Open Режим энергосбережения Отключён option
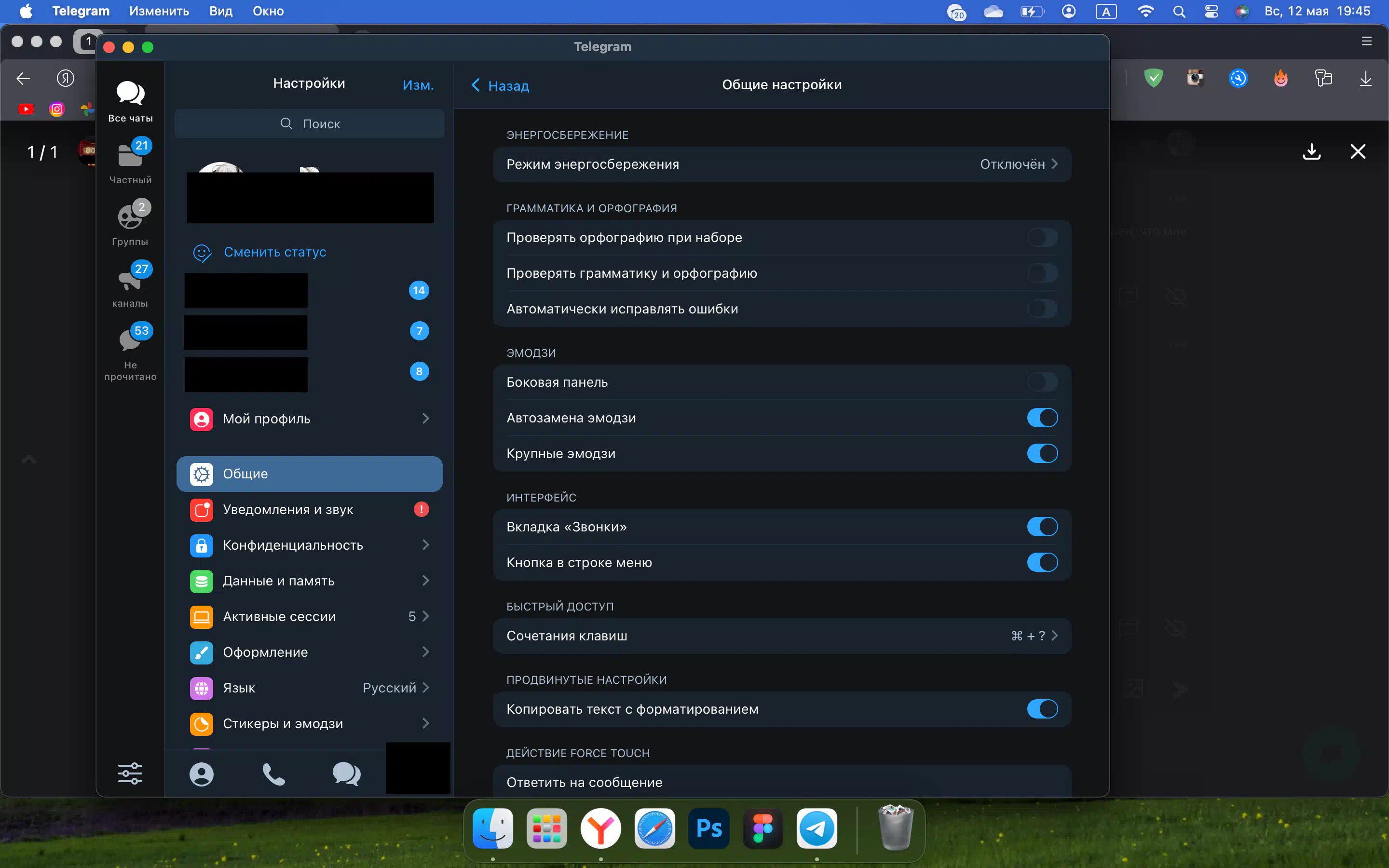This screenshot has width=1389, height=868. click(782, 164)
